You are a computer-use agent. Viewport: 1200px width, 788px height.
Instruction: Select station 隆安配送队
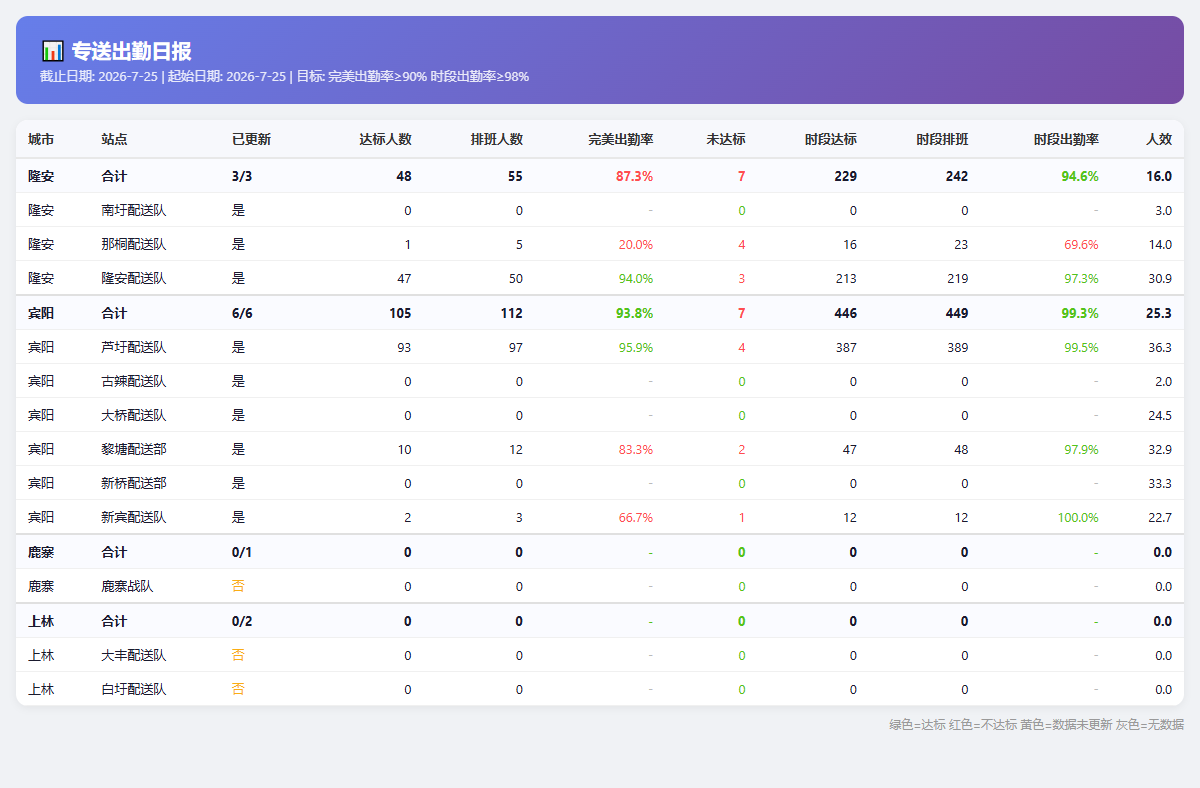pyautogui.click(x=134, y=278)
